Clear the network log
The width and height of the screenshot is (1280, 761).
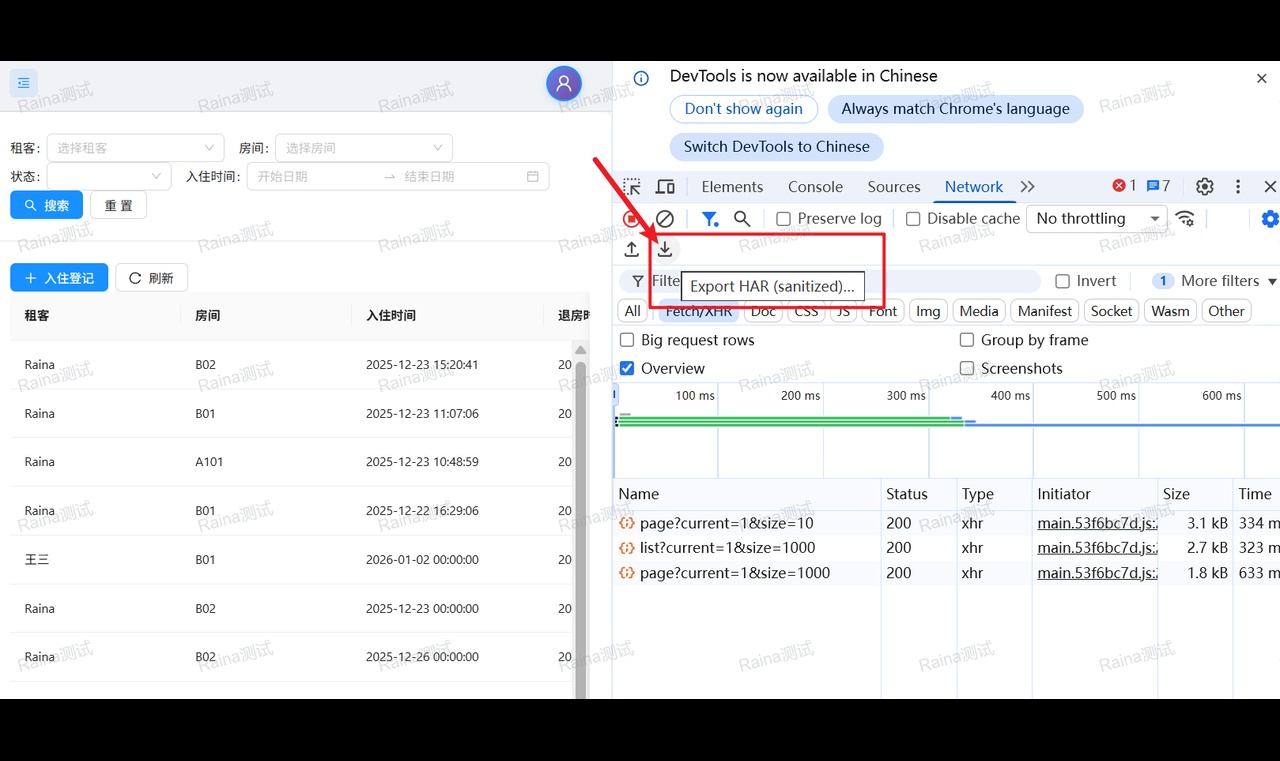coord(665,219)
